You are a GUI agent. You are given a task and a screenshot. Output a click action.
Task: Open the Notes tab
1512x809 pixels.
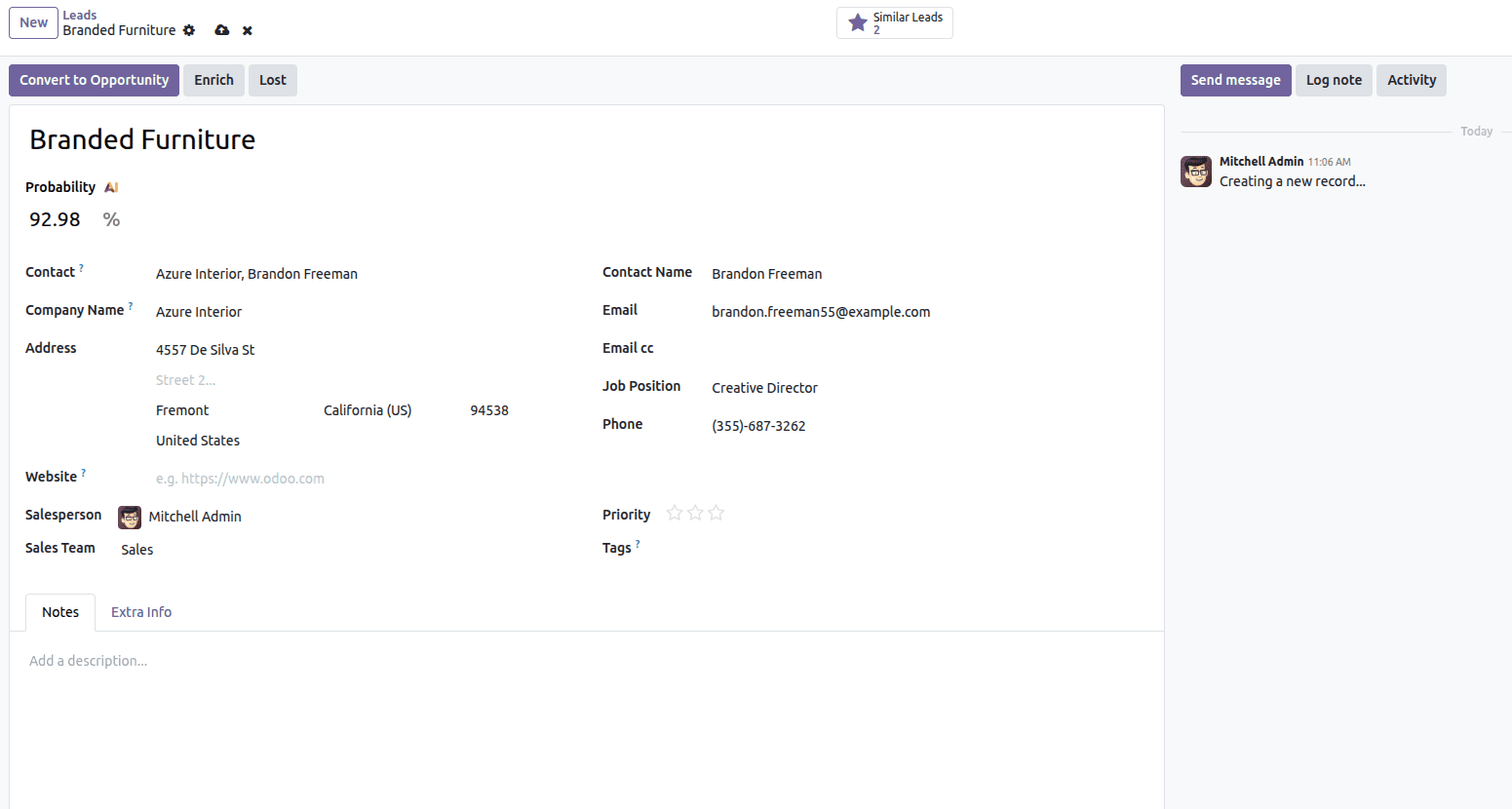coord(59,611)
